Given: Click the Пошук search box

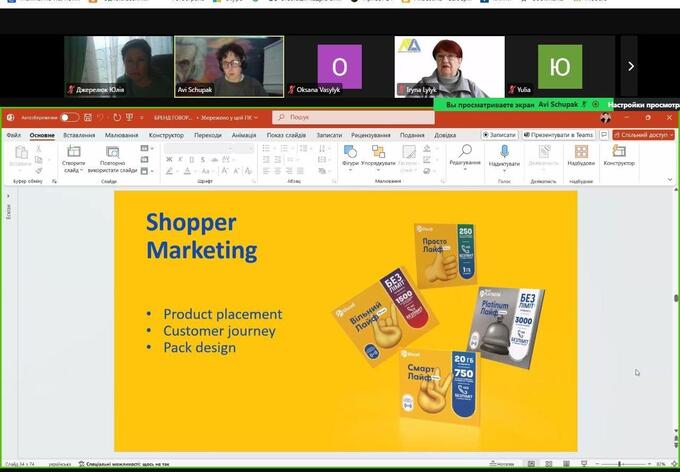Looking at the screenshot, I should 353,117.
